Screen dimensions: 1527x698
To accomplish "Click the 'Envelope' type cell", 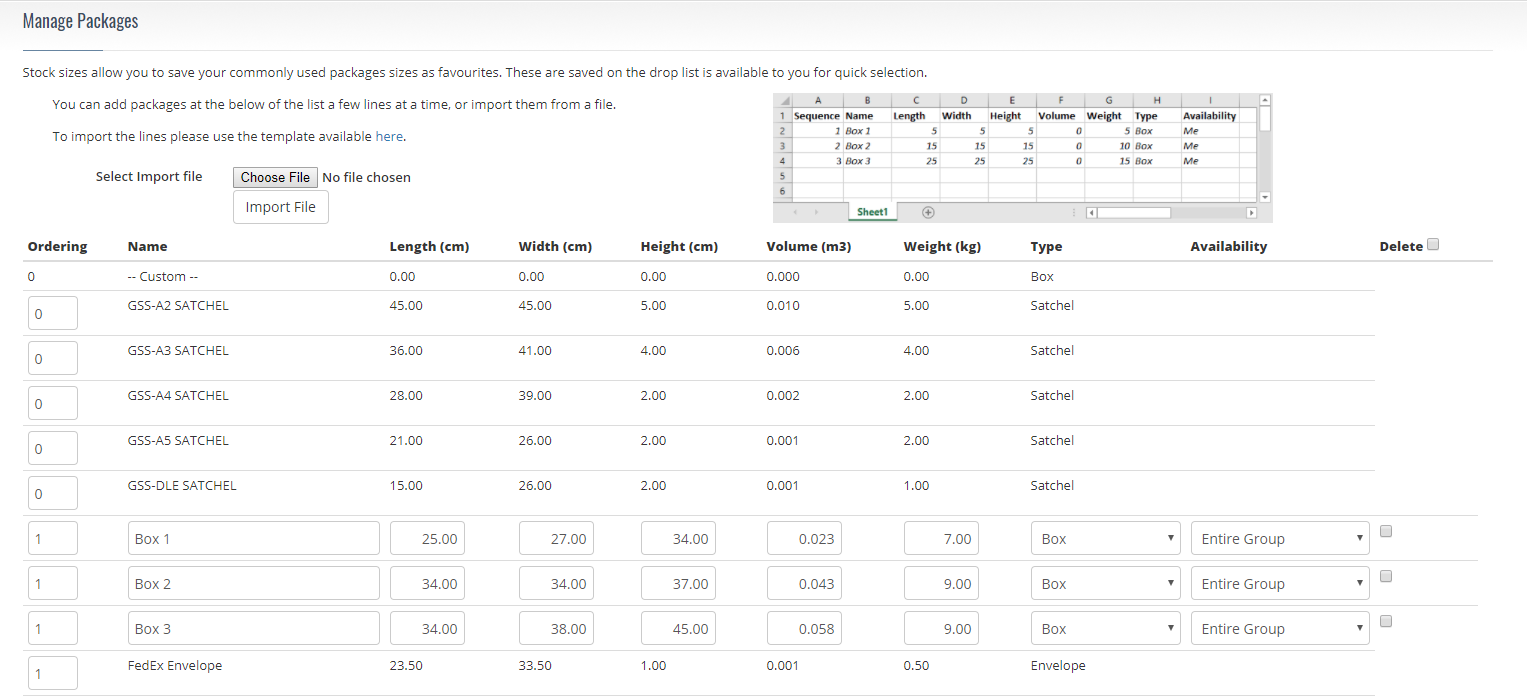I will (1058, 665).
